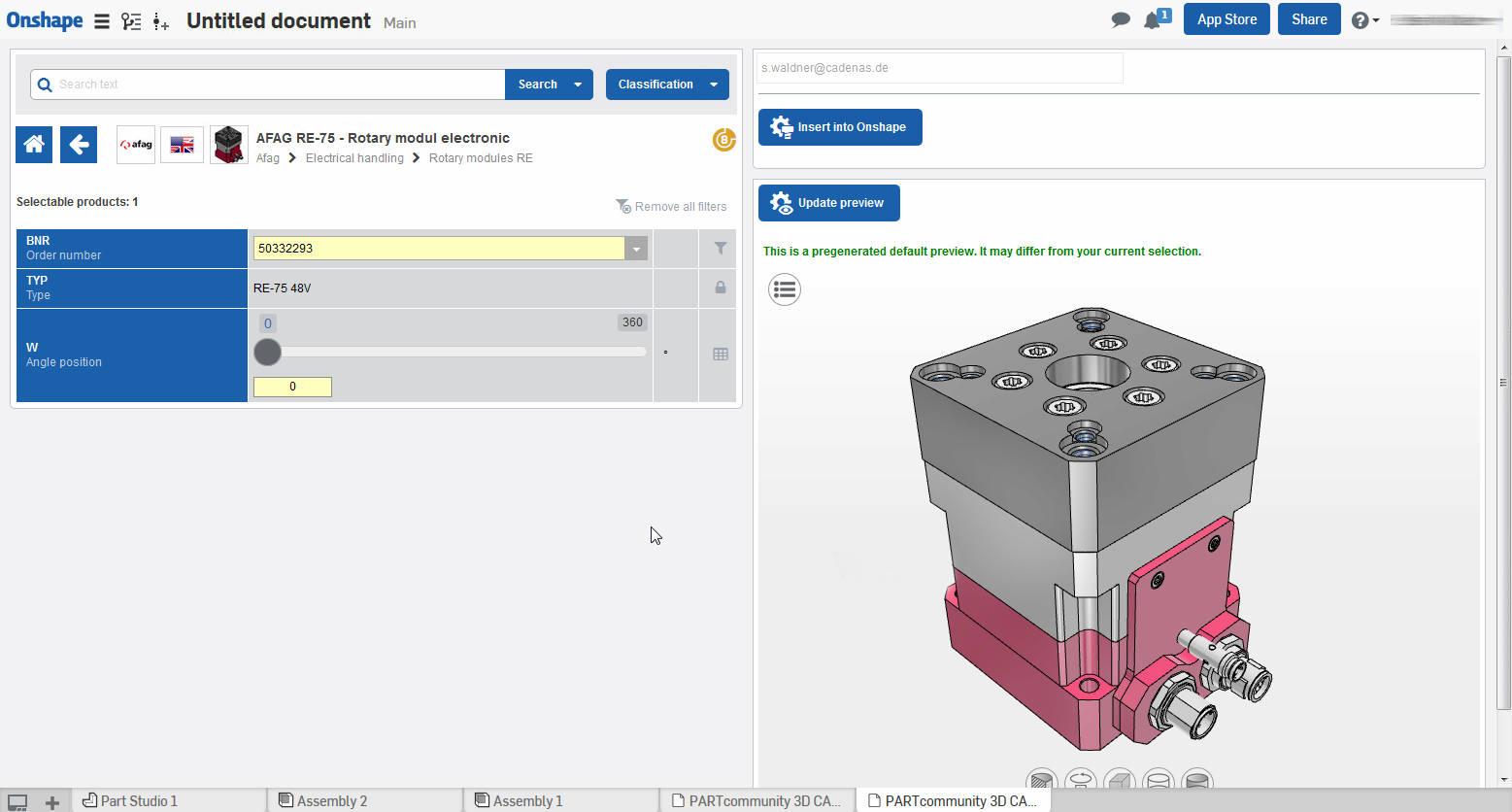This screenshot has height=812, width=1512.
Task: Click the angle value input showing 0
Action: [x=292, y=387]
